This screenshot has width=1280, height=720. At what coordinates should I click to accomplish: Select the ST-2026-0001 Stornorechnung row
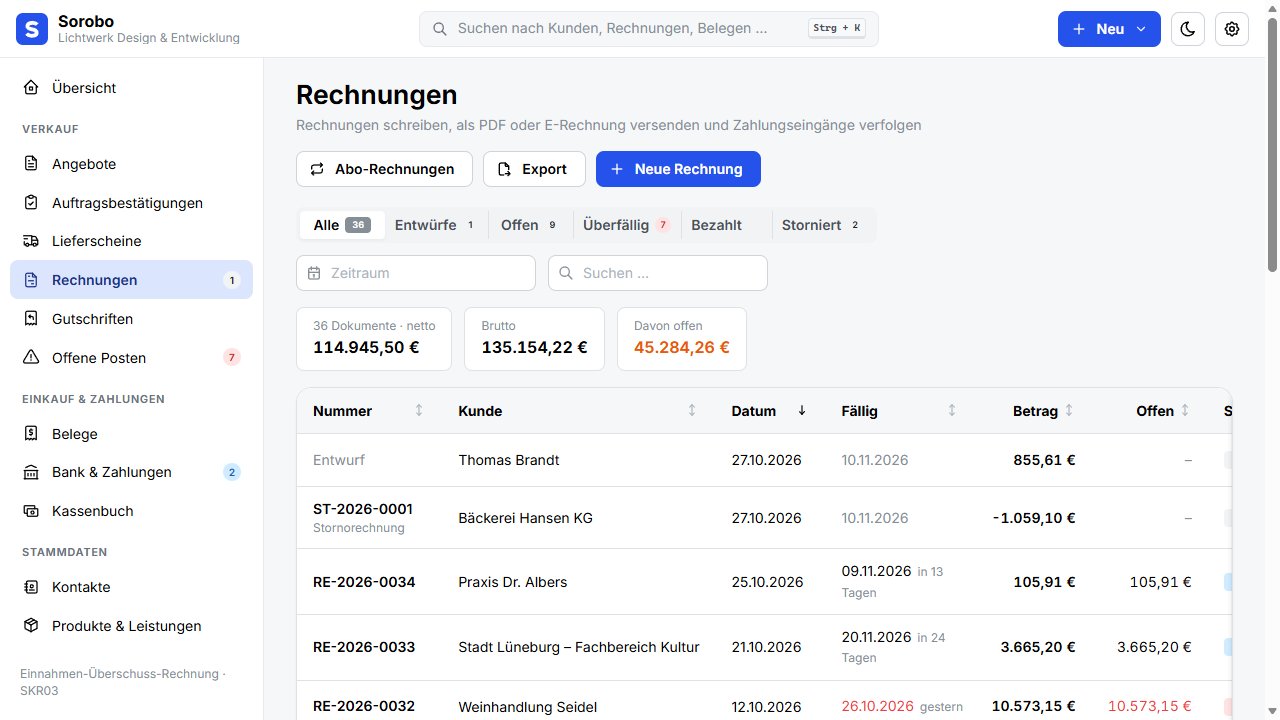(x=764, y=518)
